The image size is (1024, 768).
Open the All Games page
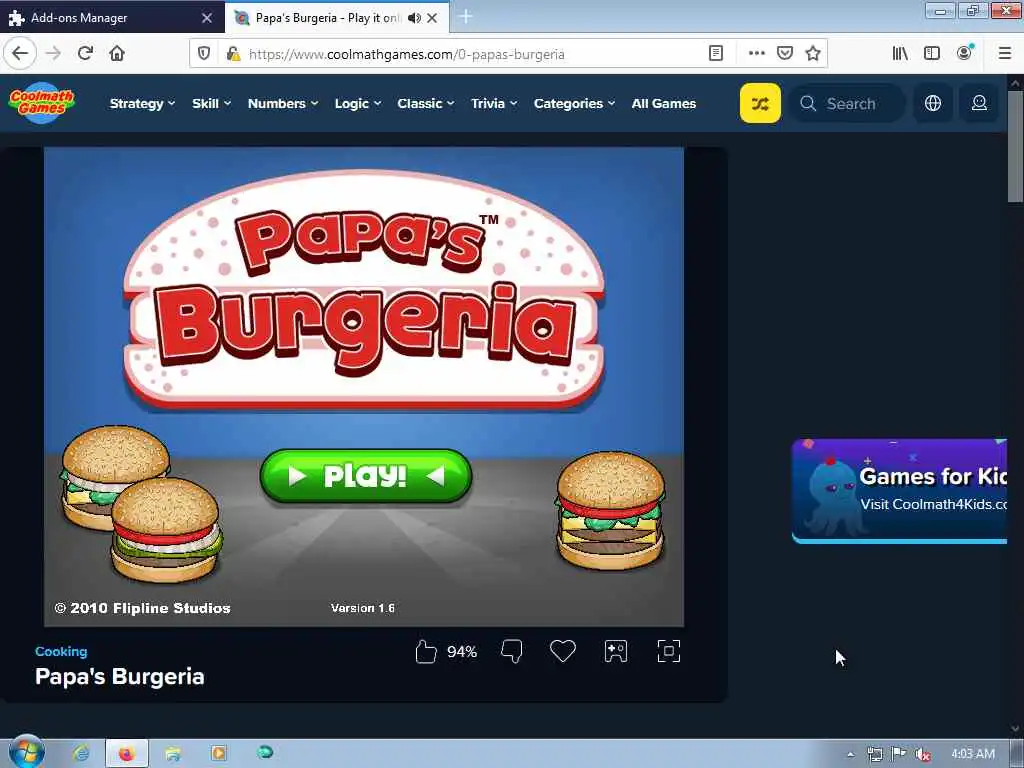664,103
